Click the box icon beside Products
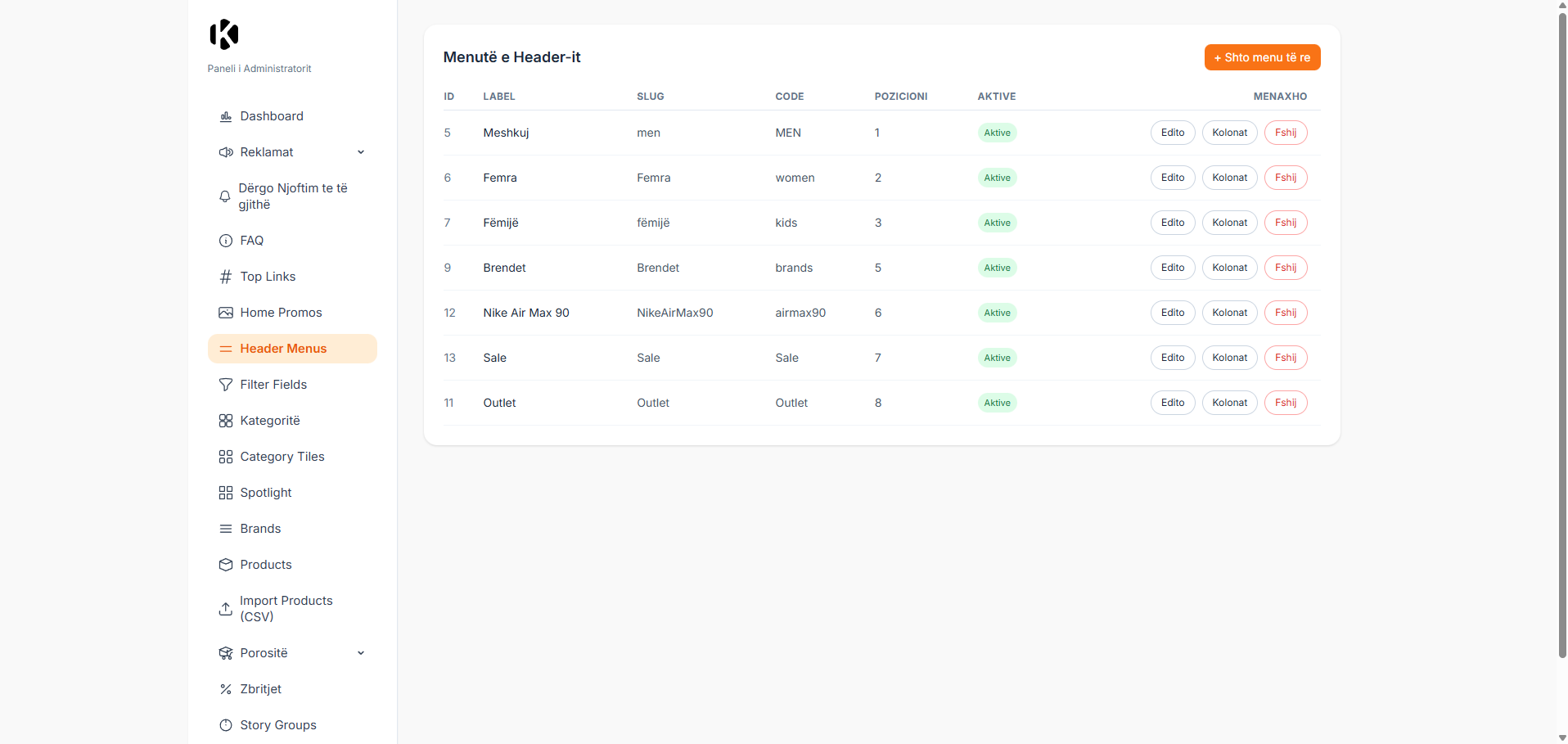Viewport: 1568px width, 744px height. [x=226, y=565]
